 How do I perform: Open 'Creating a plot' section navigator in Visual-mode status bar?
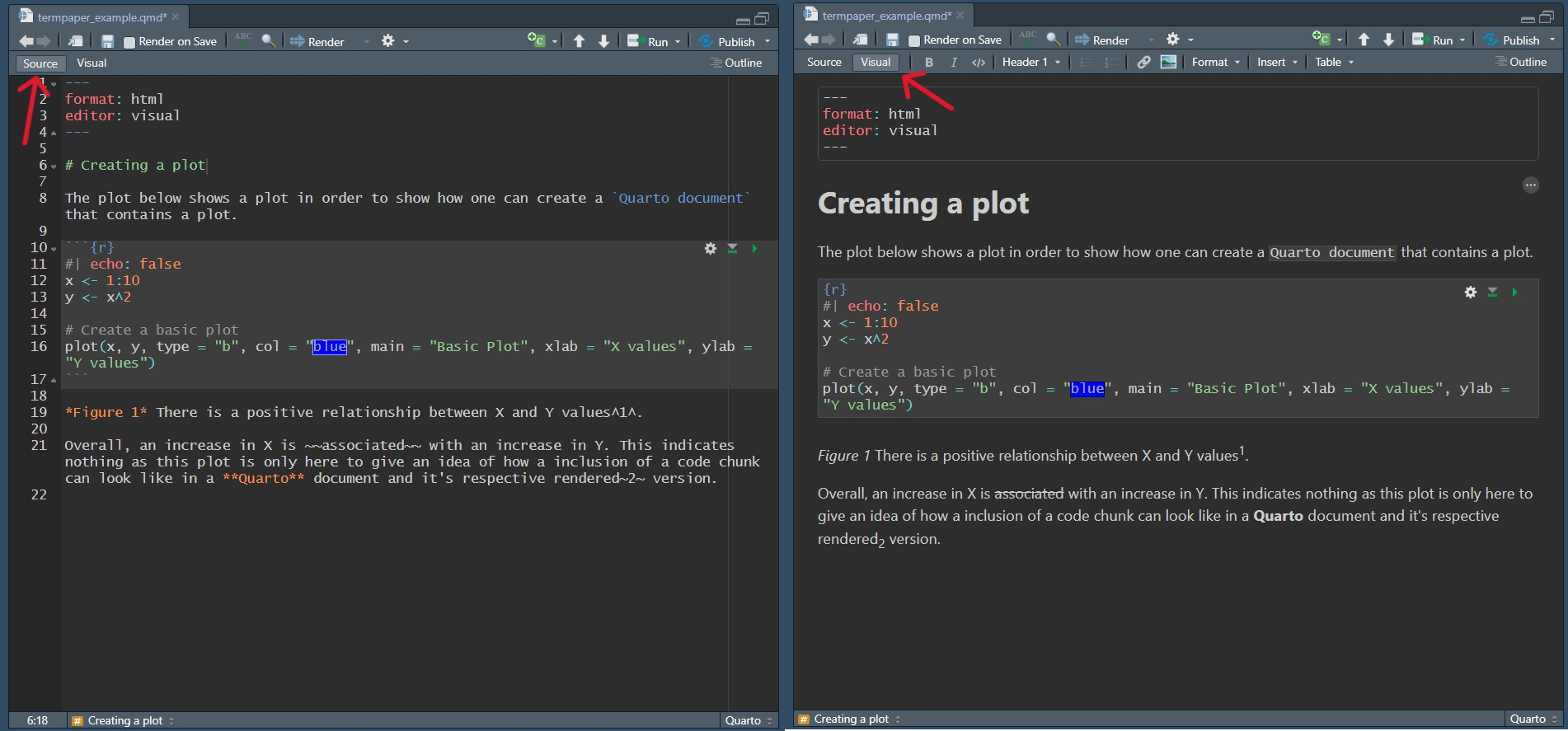[850, 719]
